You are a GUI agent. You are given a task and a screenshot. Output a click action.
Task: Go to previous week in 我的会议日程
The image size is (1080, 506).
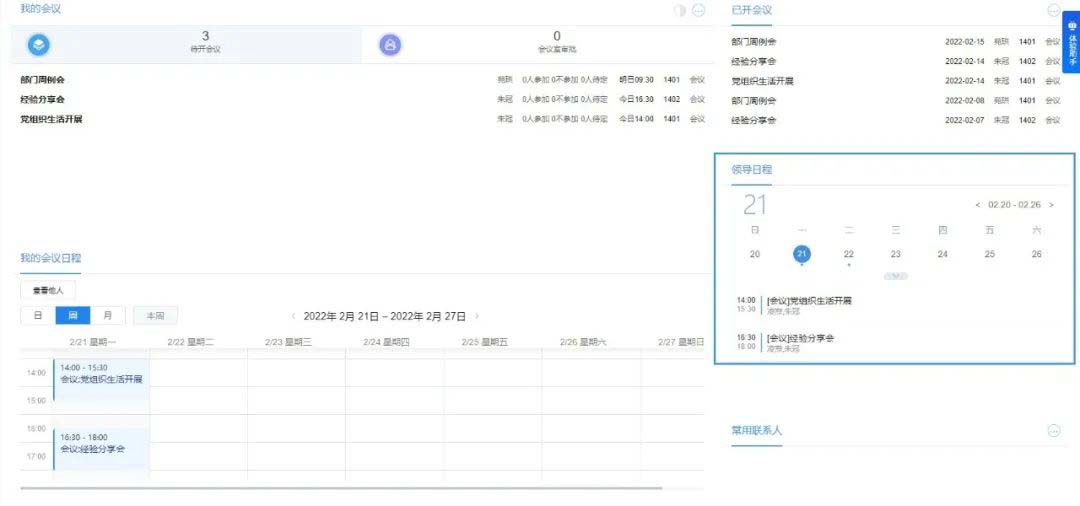[293, 316]
